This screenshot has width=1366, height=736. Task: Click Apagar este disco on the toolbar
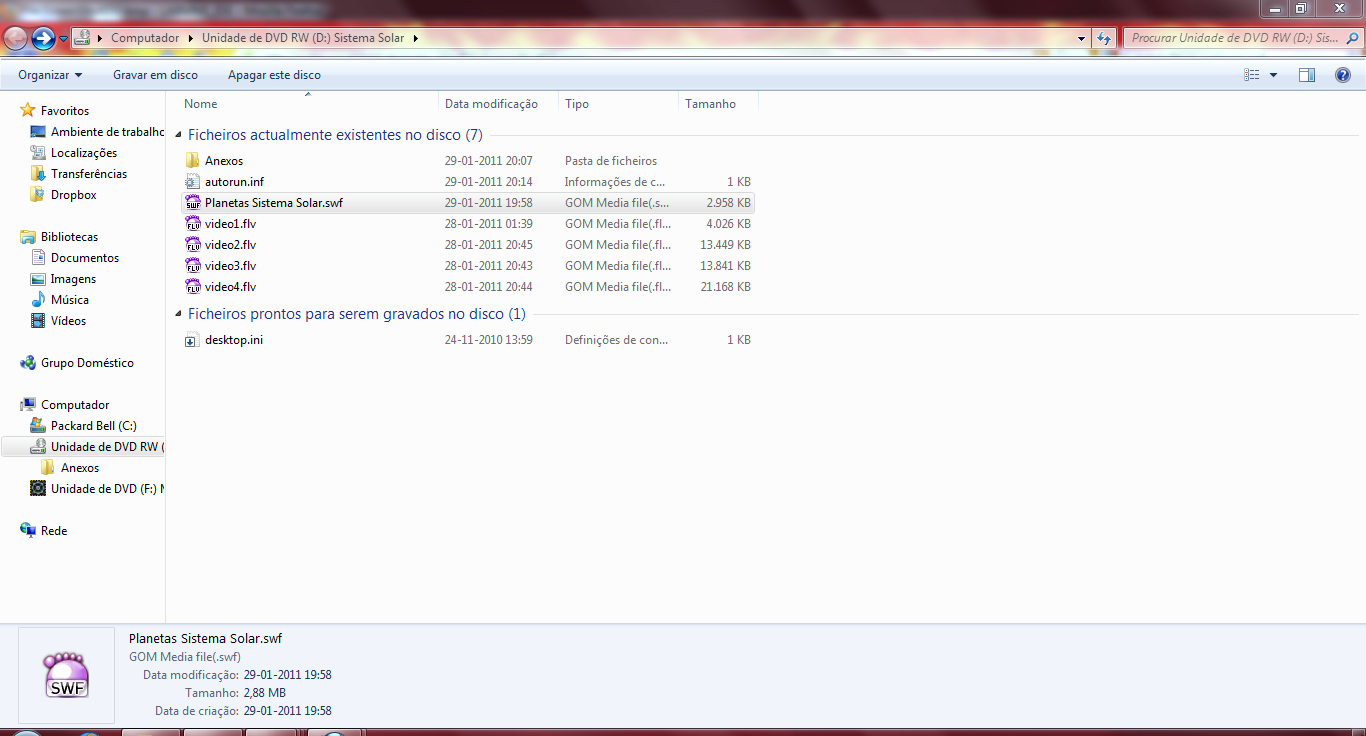274,74
